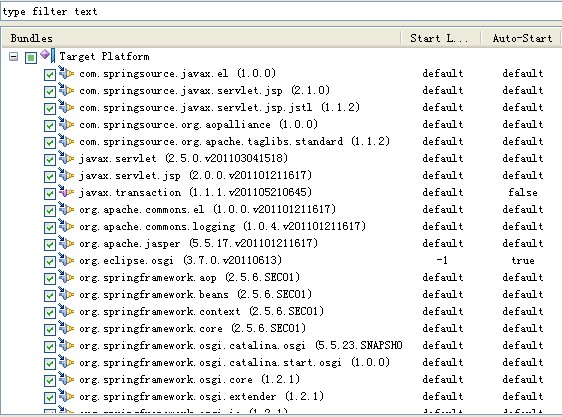Click plug-in icon of org.apache.commons.el
This screenshot has height=417, width=562.
click(66, 209)
